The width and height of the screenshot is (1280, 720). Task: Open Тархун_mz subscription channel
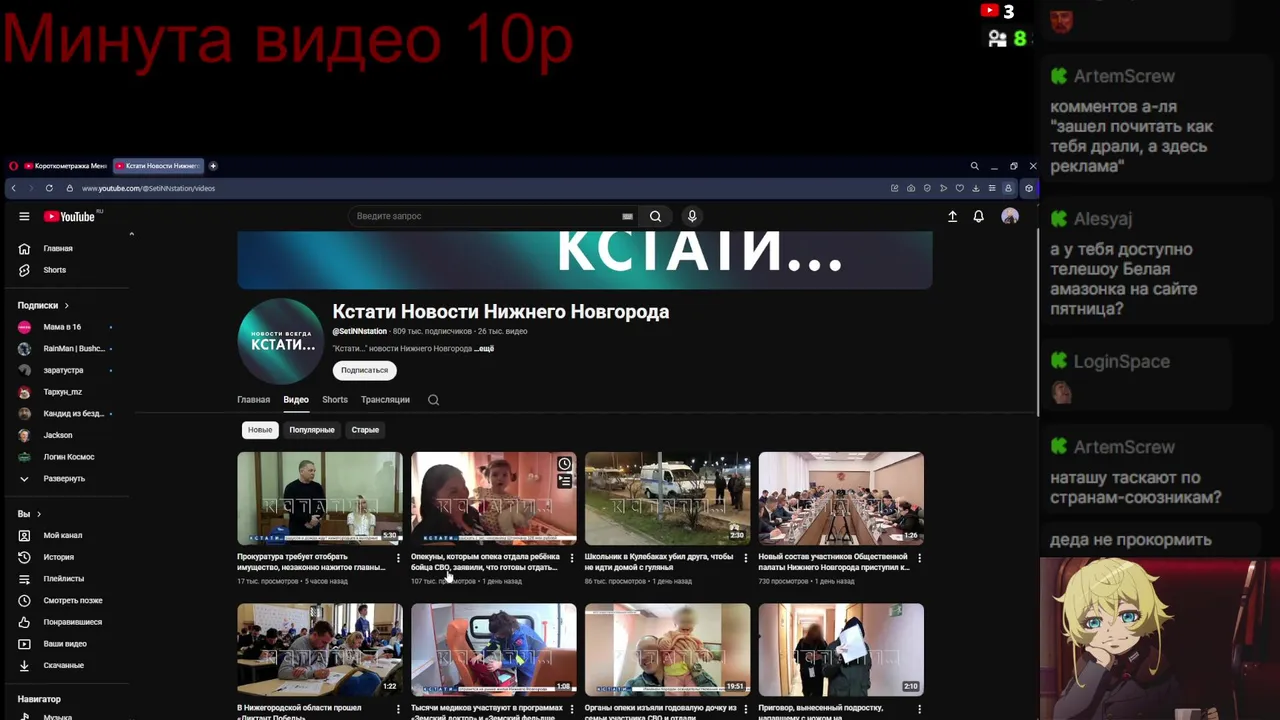point(65,392)
